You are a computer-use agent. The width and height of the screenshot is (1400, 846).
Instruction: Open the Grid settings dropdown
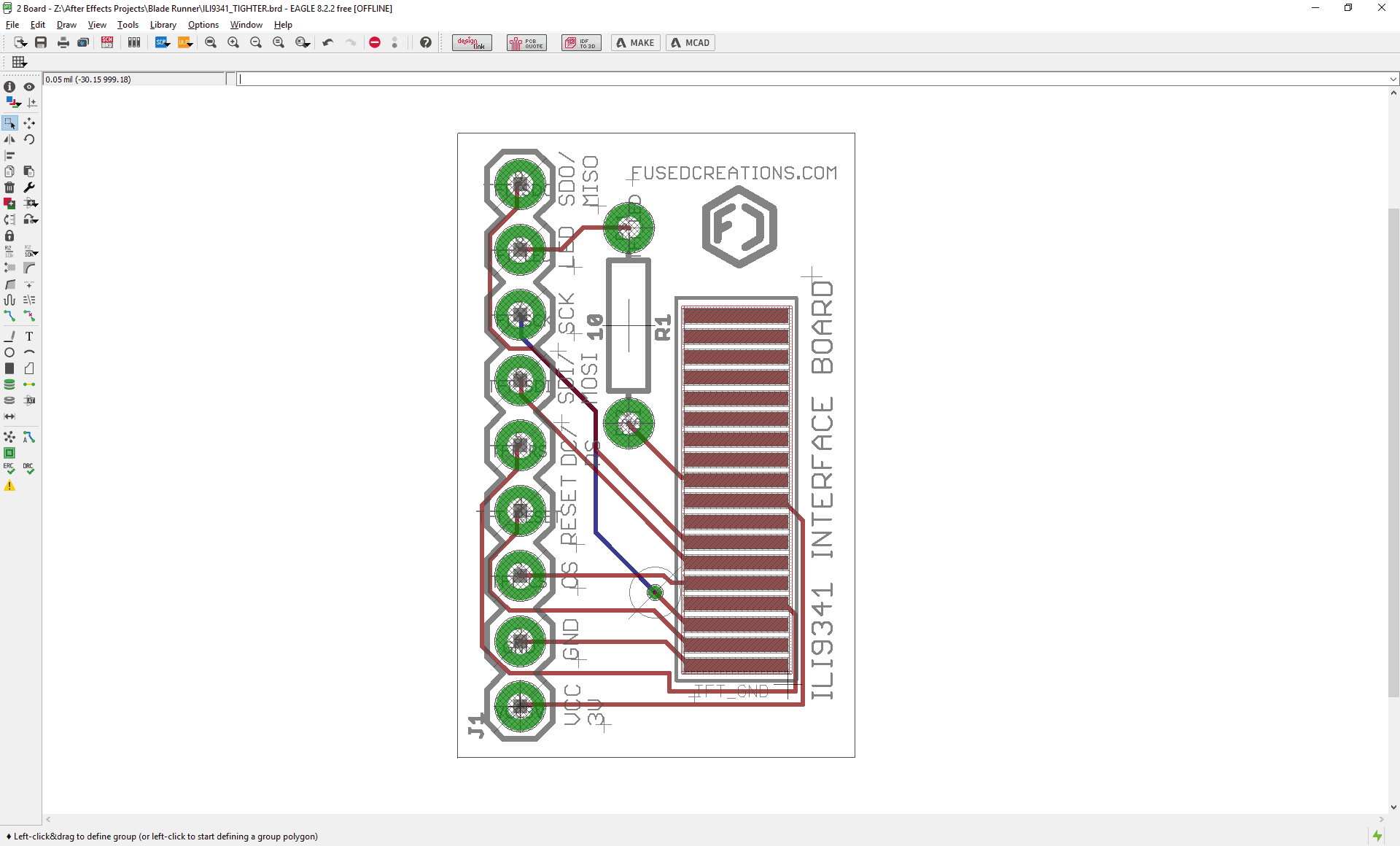click(x=20, y=62)
